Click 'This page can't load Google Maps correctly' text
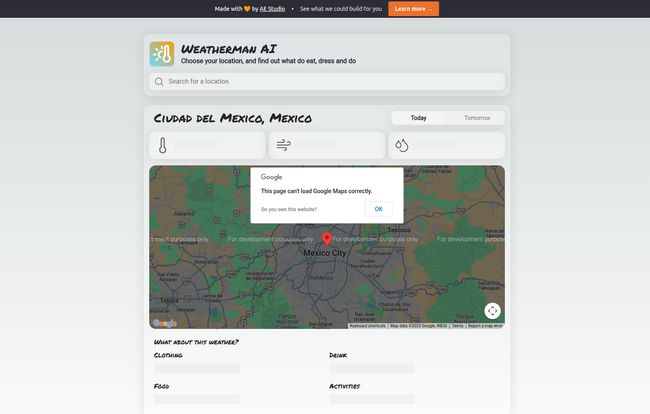The image size is (650, 414). pos(316,191)
